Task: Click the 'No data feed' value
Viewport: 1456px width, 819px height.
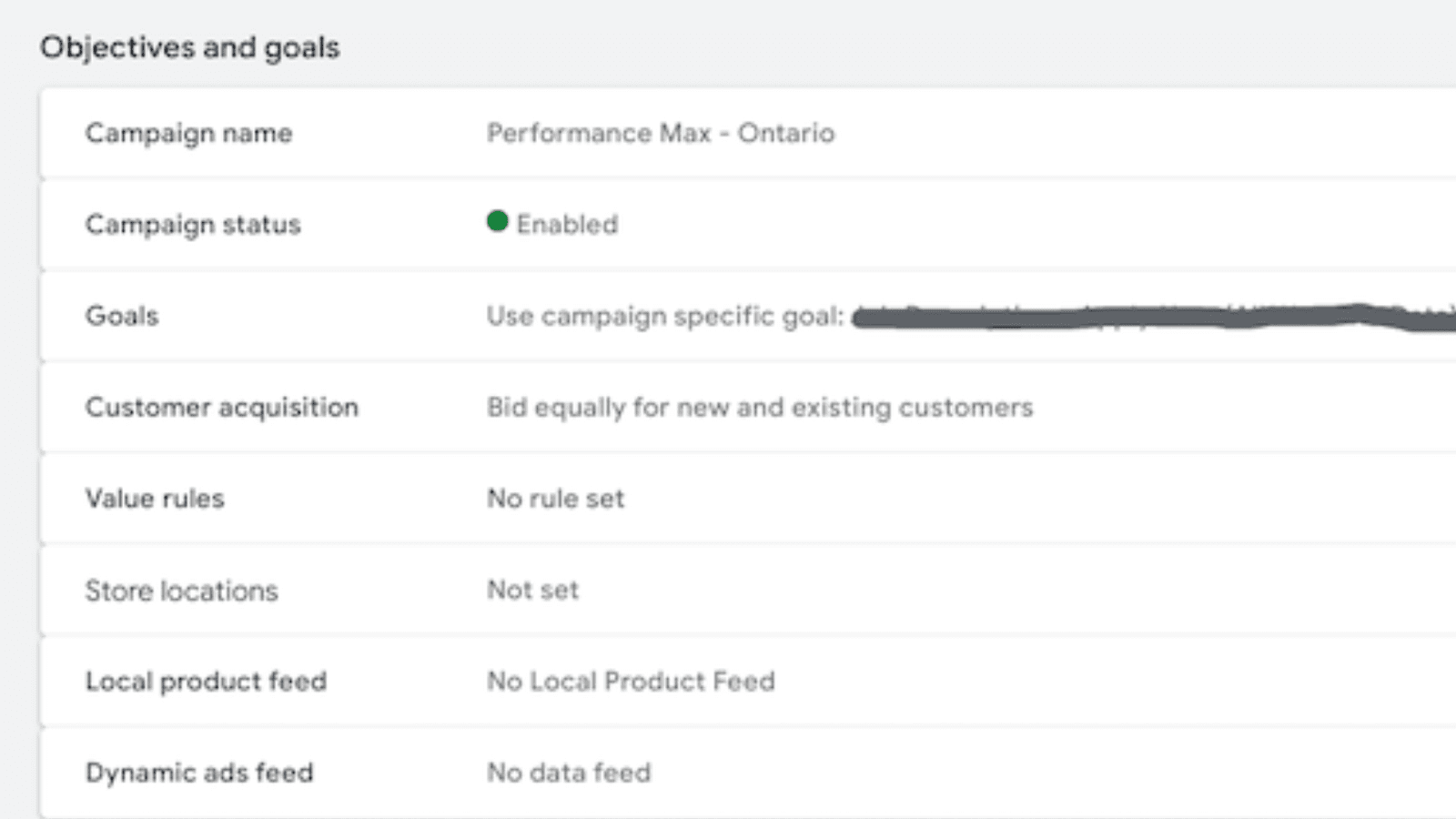Action: click(569, 773)
